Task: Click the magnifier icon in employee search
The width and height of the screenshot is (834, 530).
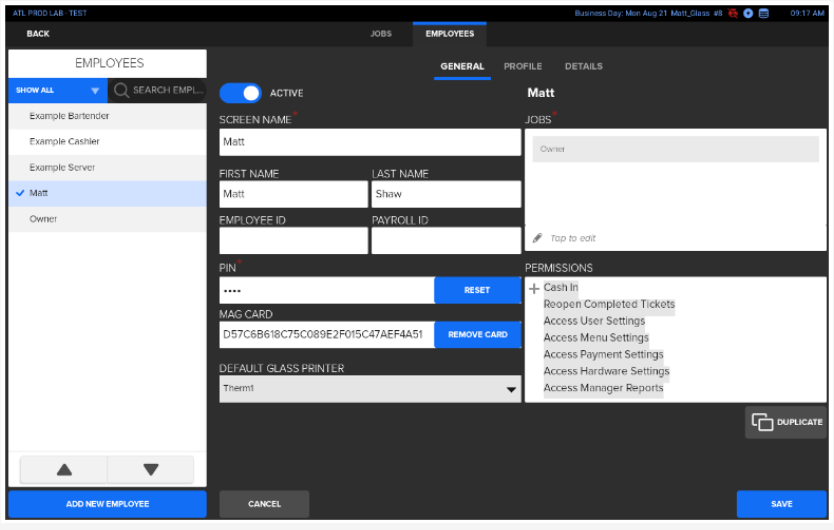Action: (x=121, y=90)
